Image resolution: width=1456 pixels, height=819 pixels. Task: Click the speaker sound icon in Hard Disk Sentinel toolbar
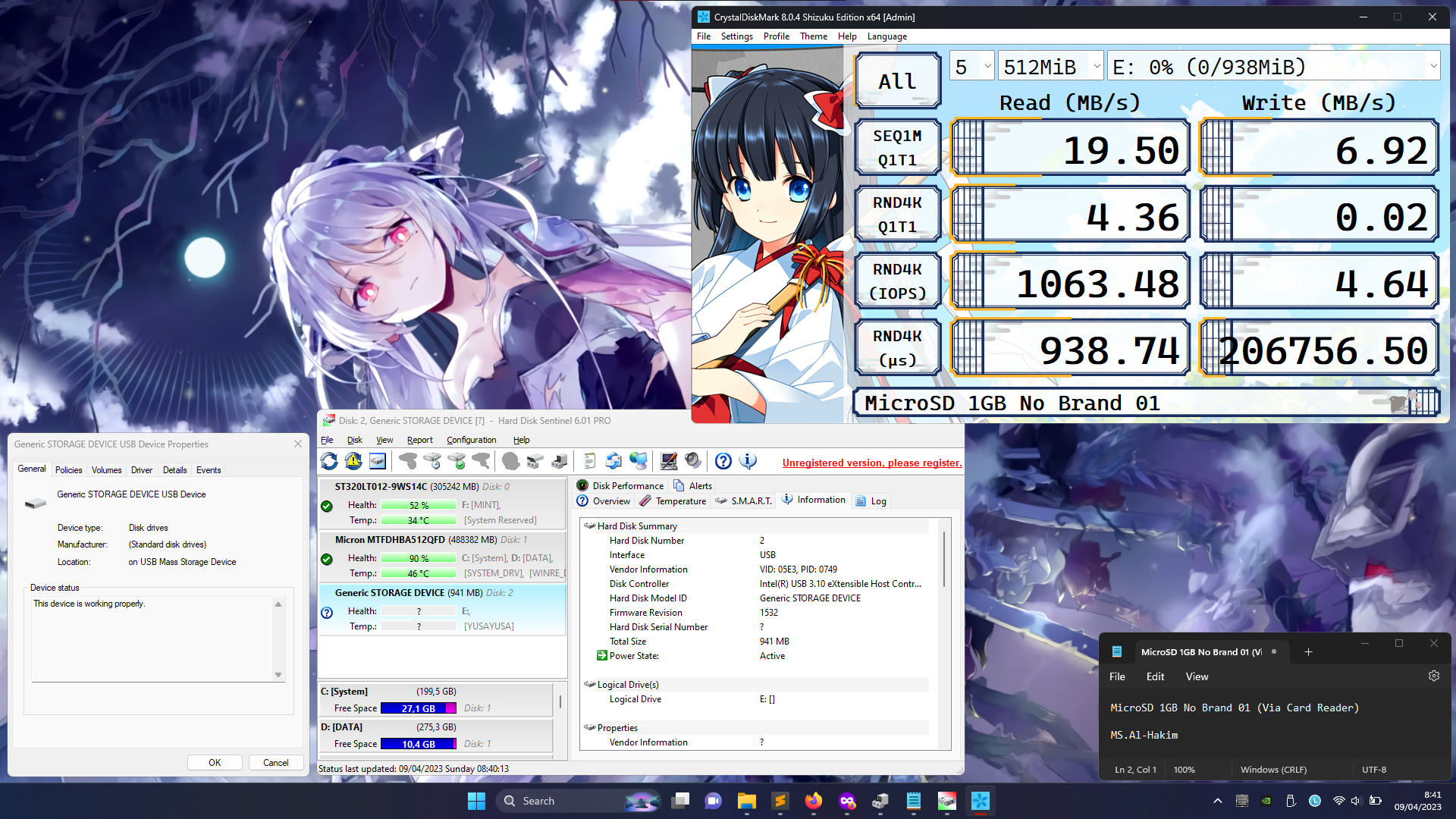coord(692,461)
